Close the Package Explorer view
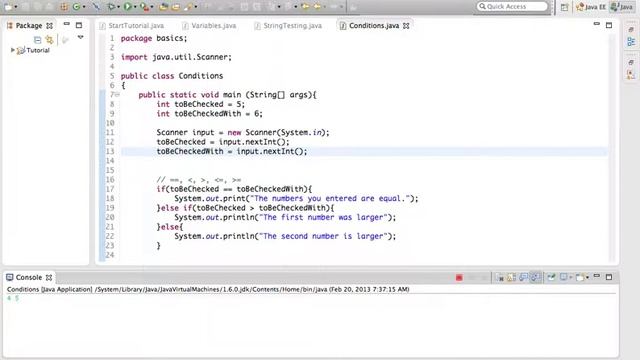The image size is (640, 360). 49,26
